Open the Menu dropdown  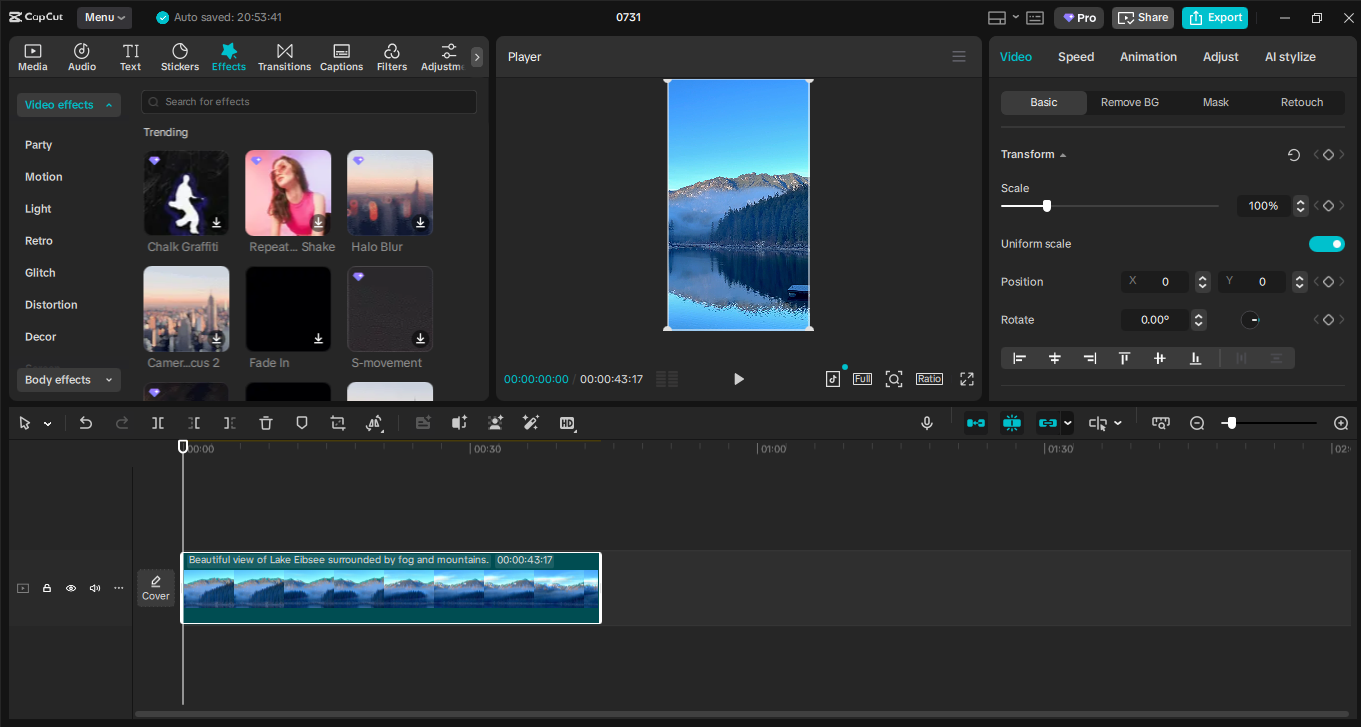[104, 17]
